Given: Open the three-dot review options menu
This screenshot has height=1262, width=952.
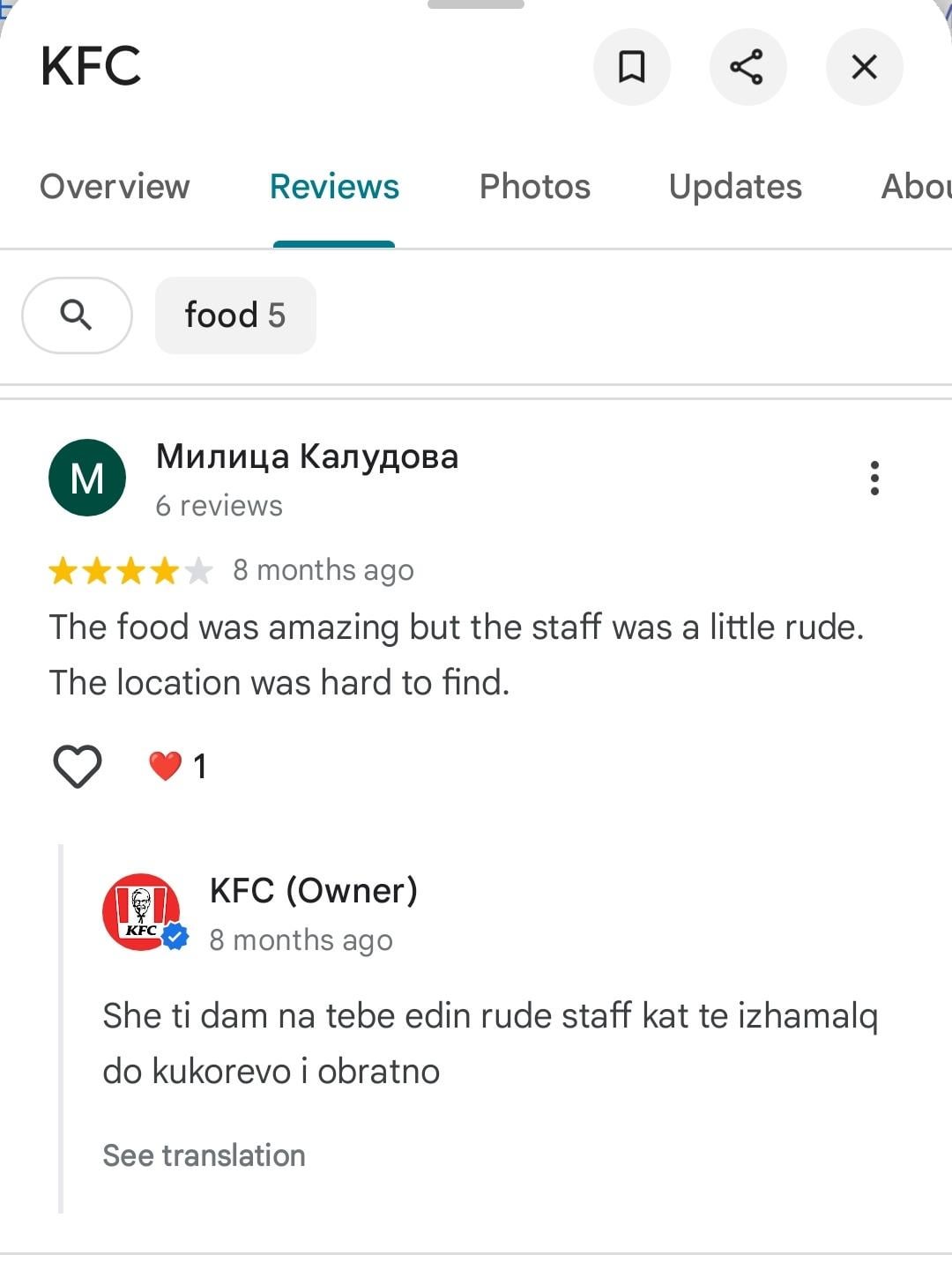Looking at the screenshot, I should 874,478.
